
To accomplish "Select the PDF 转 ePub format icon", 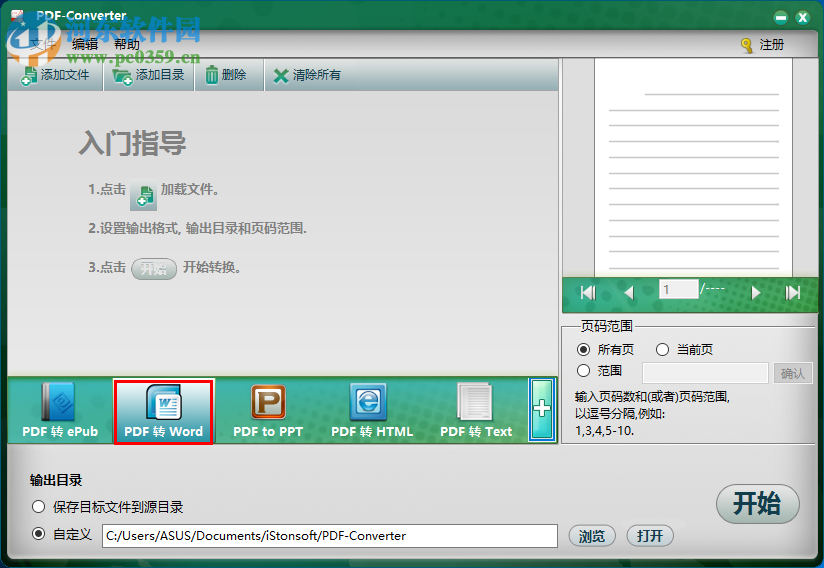I will coord(60,410).
